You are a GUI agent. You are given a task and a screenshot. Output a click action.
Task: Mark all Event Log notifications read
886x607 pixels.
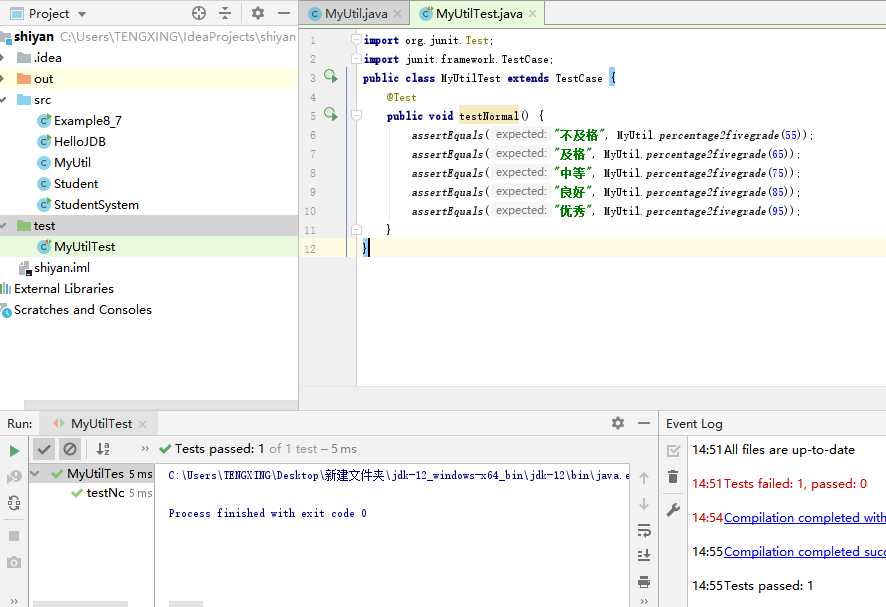click(x=673, y=450)
